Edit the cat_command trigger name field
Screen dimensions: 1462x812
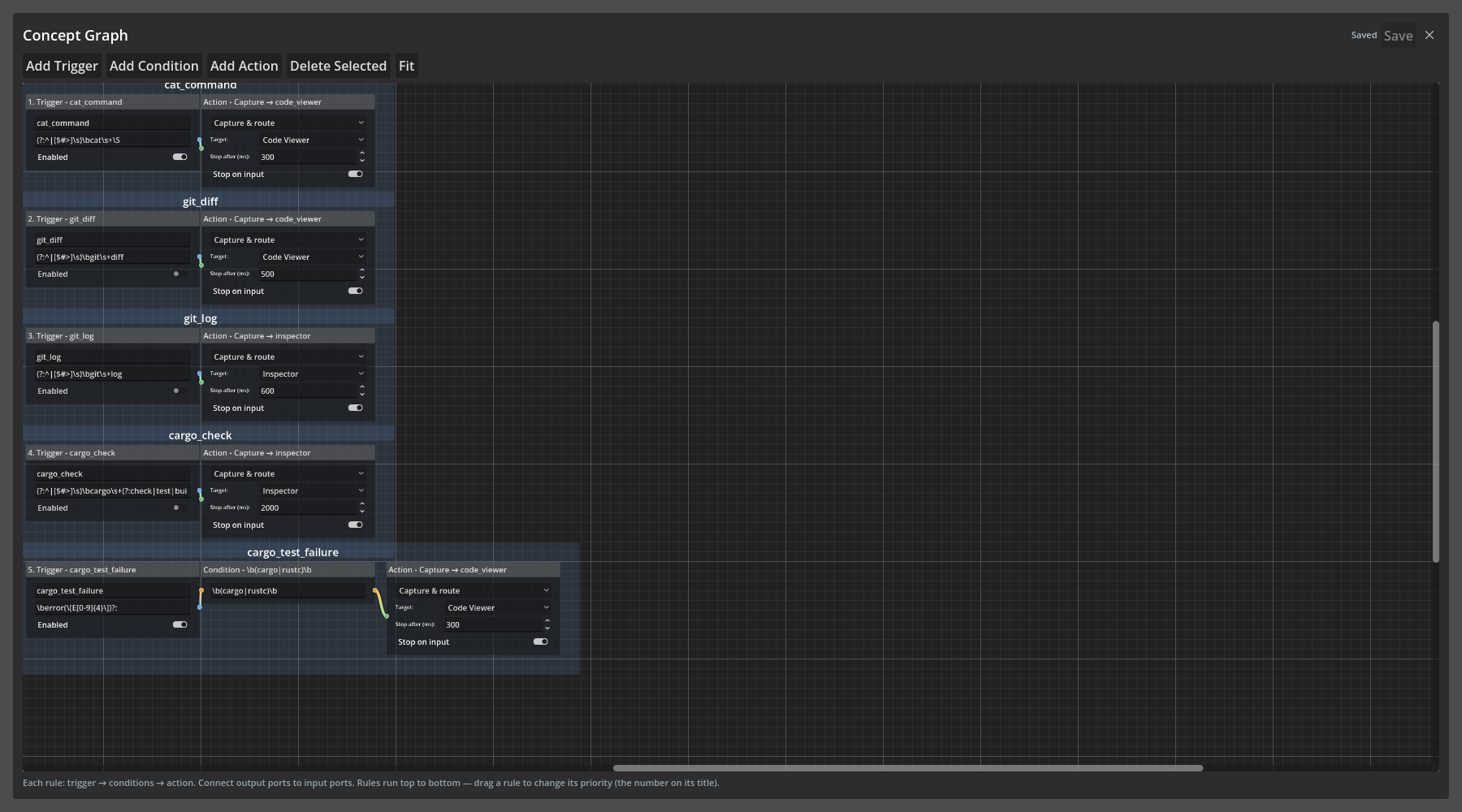coord(112,123)
